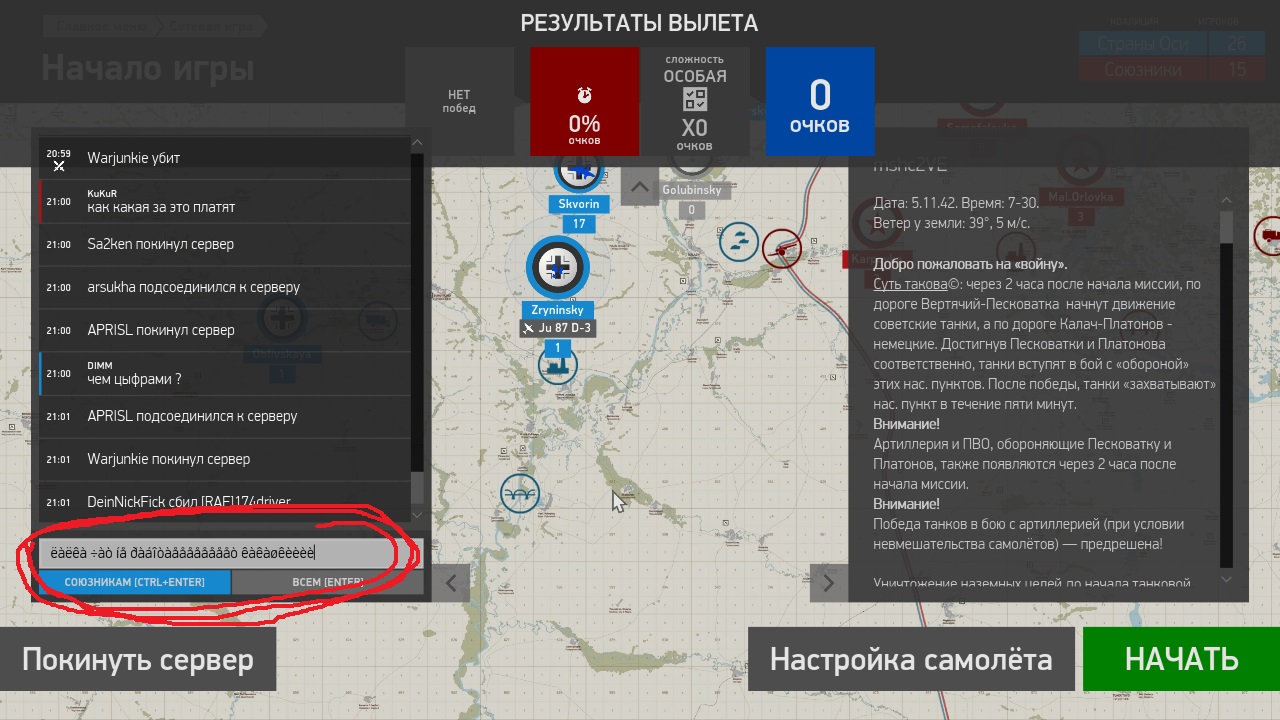Image resolution: width=1280 pixels, height=720 pixels.
Task: Go to previous page with left arrow
Action: (x=451, y=583)
